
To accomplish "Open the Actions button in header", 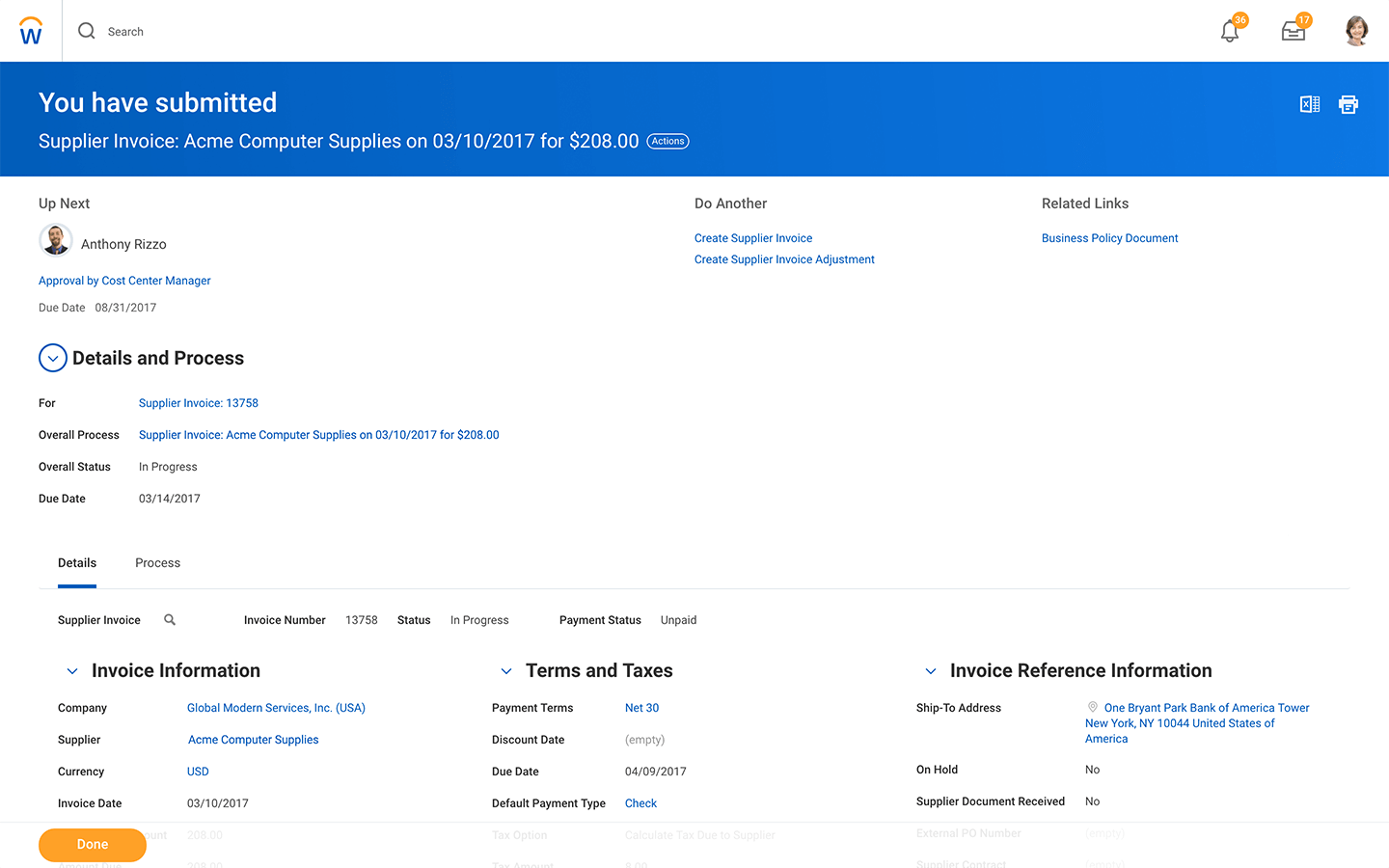I will [667, 142].
